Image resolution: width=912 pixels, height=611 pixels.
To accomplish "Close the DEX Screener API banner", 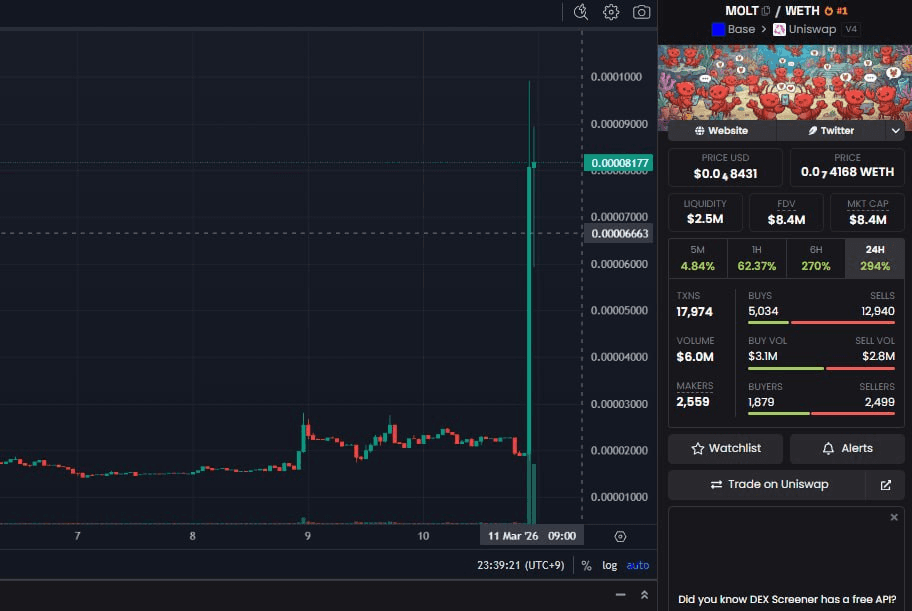I will coord(894,517).
